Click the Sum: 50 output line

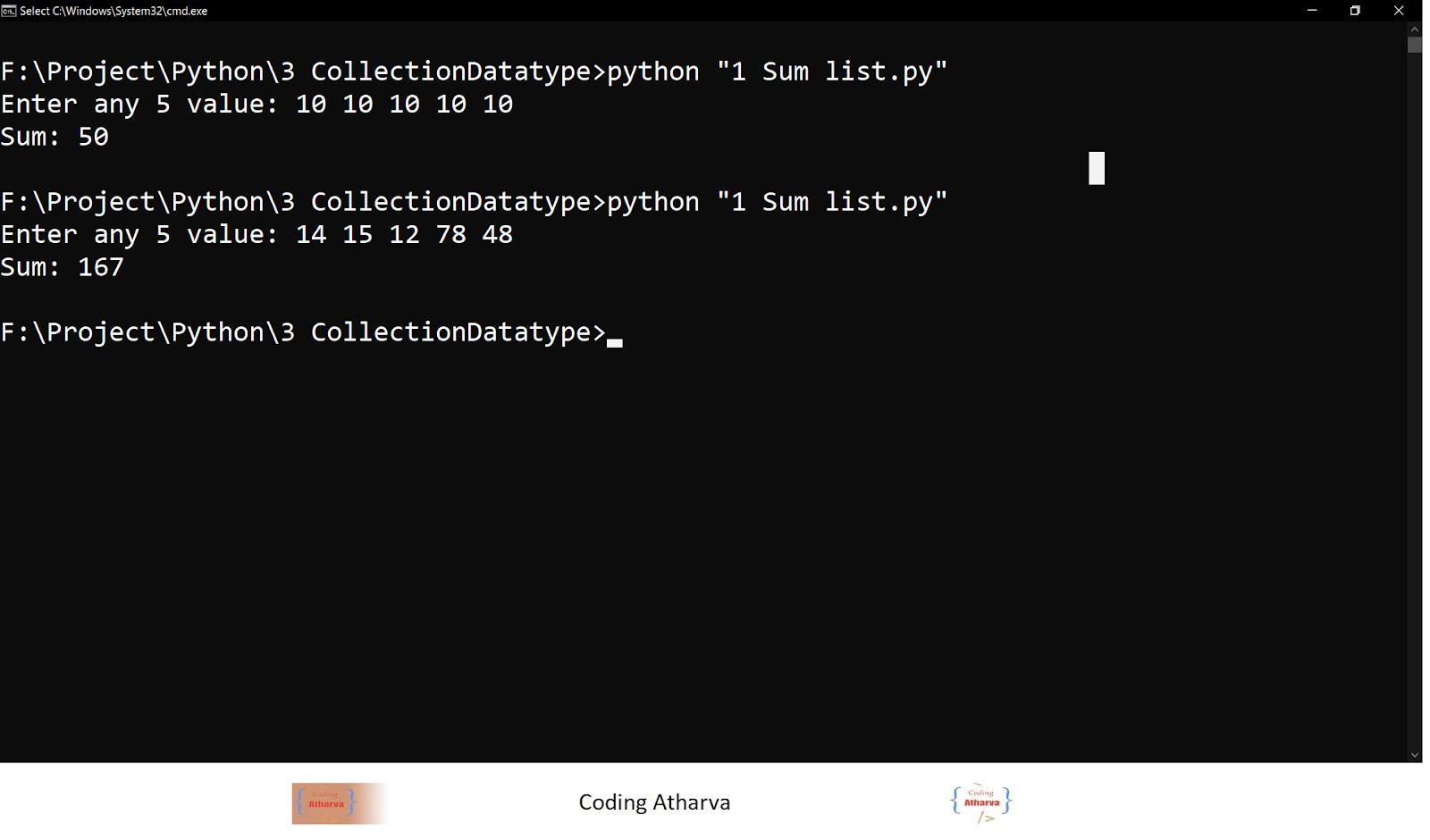click(x=54, y=137)
